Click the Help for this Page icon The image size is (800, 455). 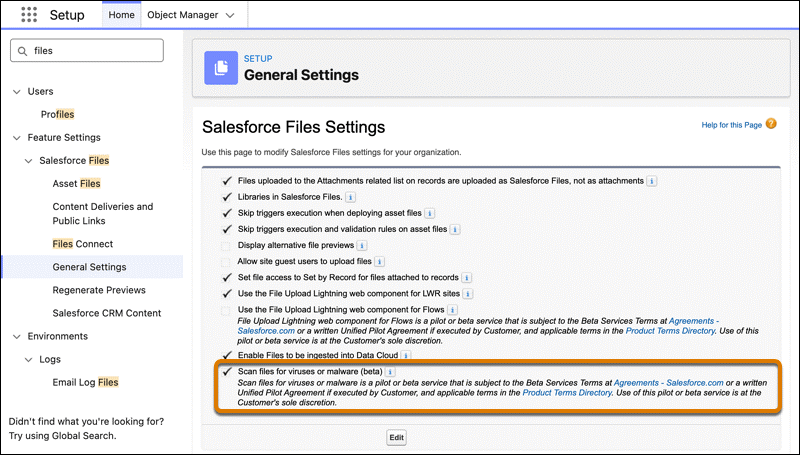[x=770, y=125]
